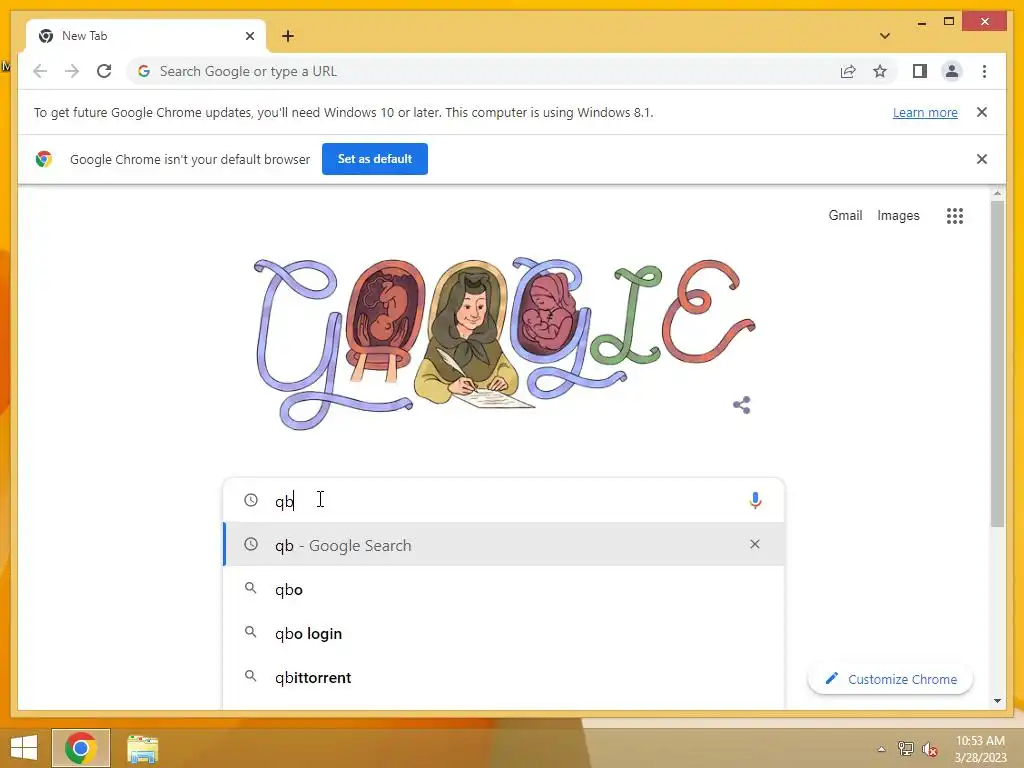
Task: Open the profile avatar menu
Action: pos(952,71)
